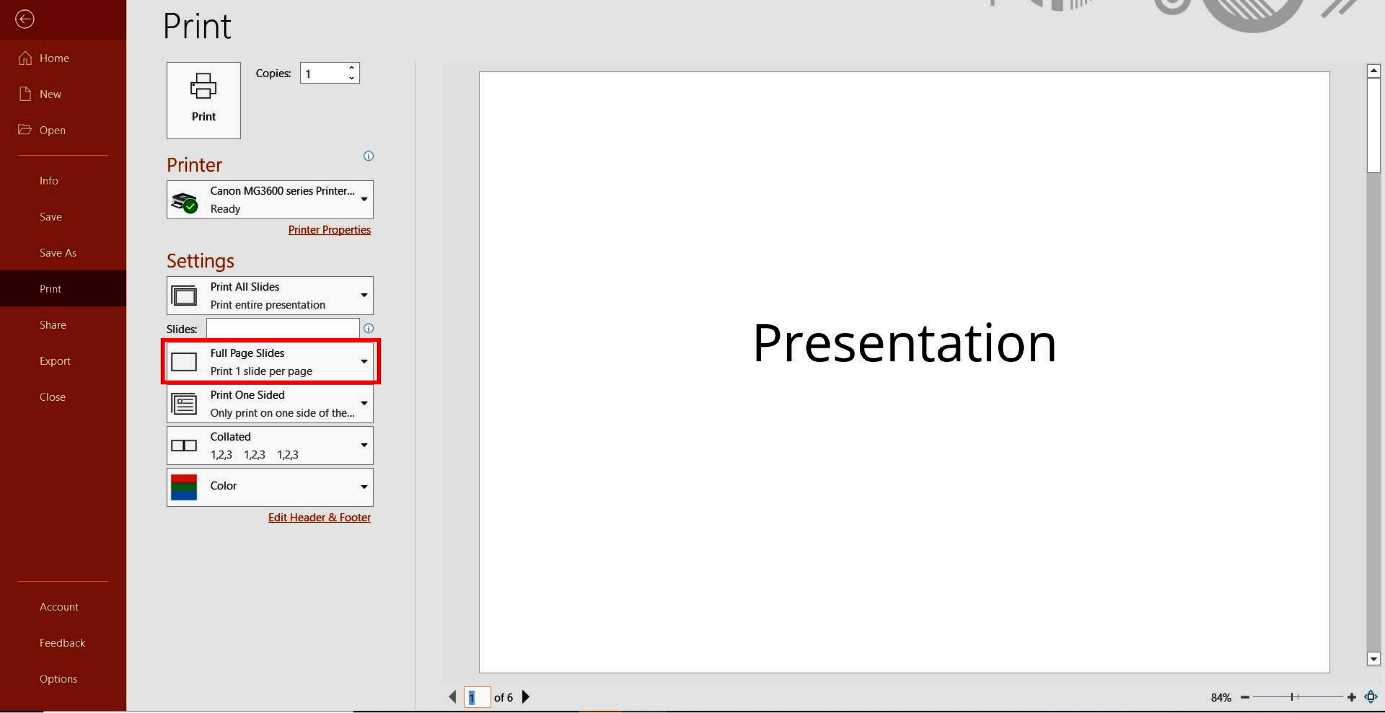Click the Print One Sided page icon
Image resolution: width=1385 pixels, height=713 pixels.
tap(184, 403)
